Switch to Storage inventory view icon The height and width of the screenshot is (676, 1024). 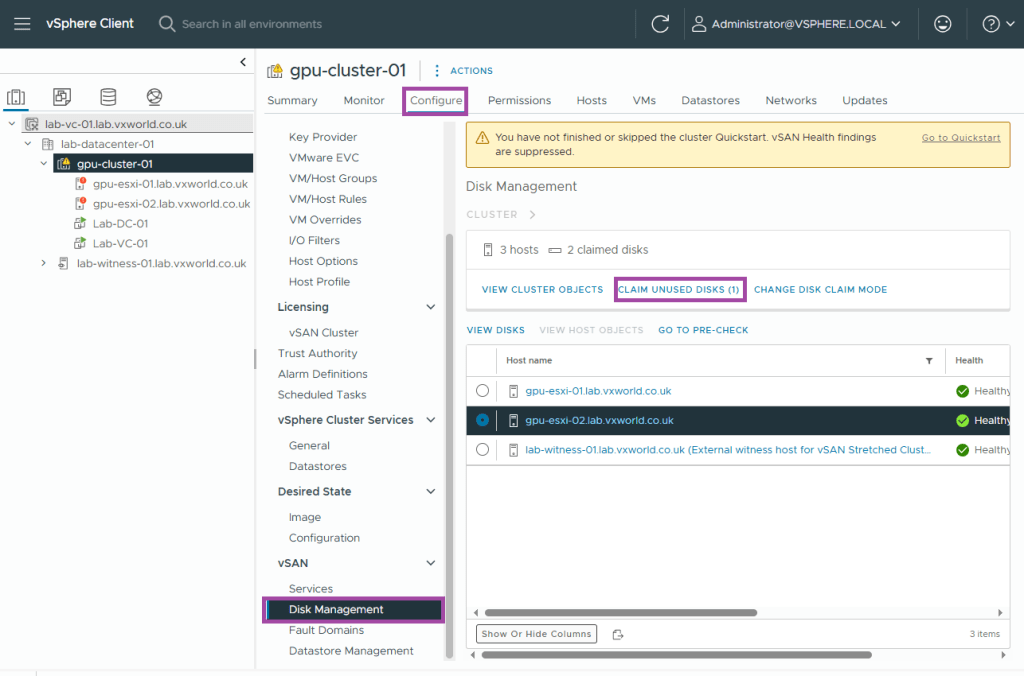[x=108, y=97]
